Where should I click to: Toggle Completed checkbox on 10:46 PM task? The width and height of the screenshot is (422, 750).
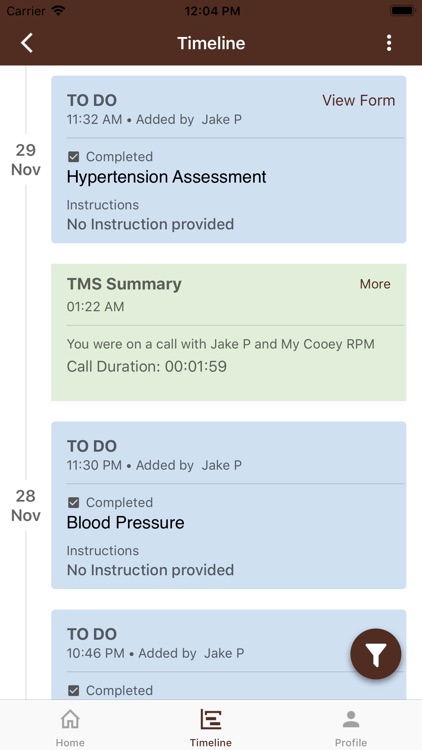73,690
